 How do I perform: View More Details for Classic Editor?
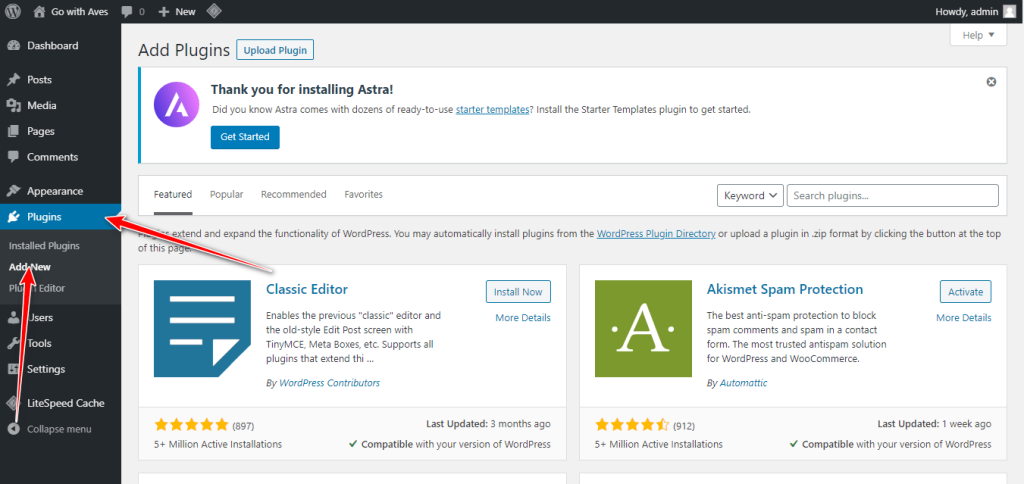pyautogui.click(x=523, y=318)
